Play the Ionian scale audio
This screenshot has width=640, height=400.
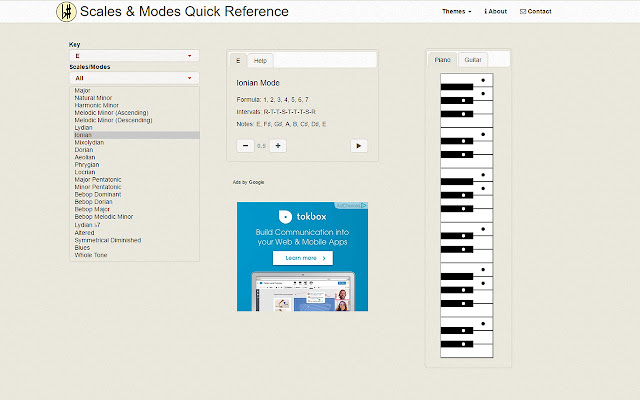click(359, 146)
